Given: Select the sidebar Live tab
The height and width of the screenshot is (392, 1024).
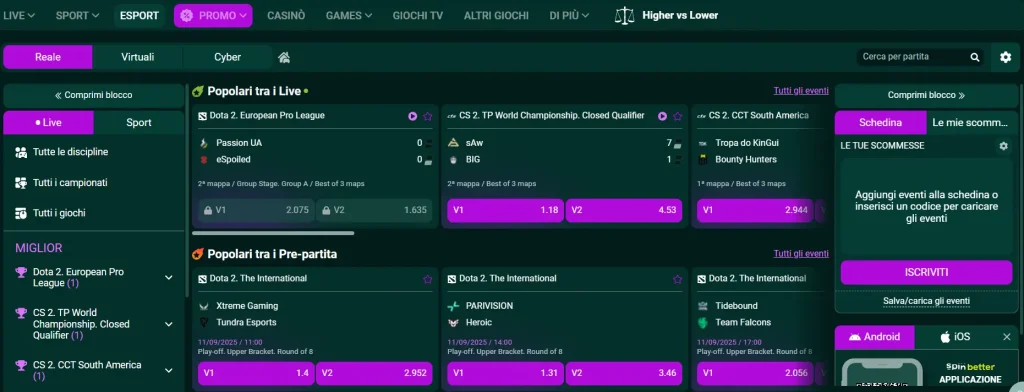Looking at the screenshot, I should point(48,122).
